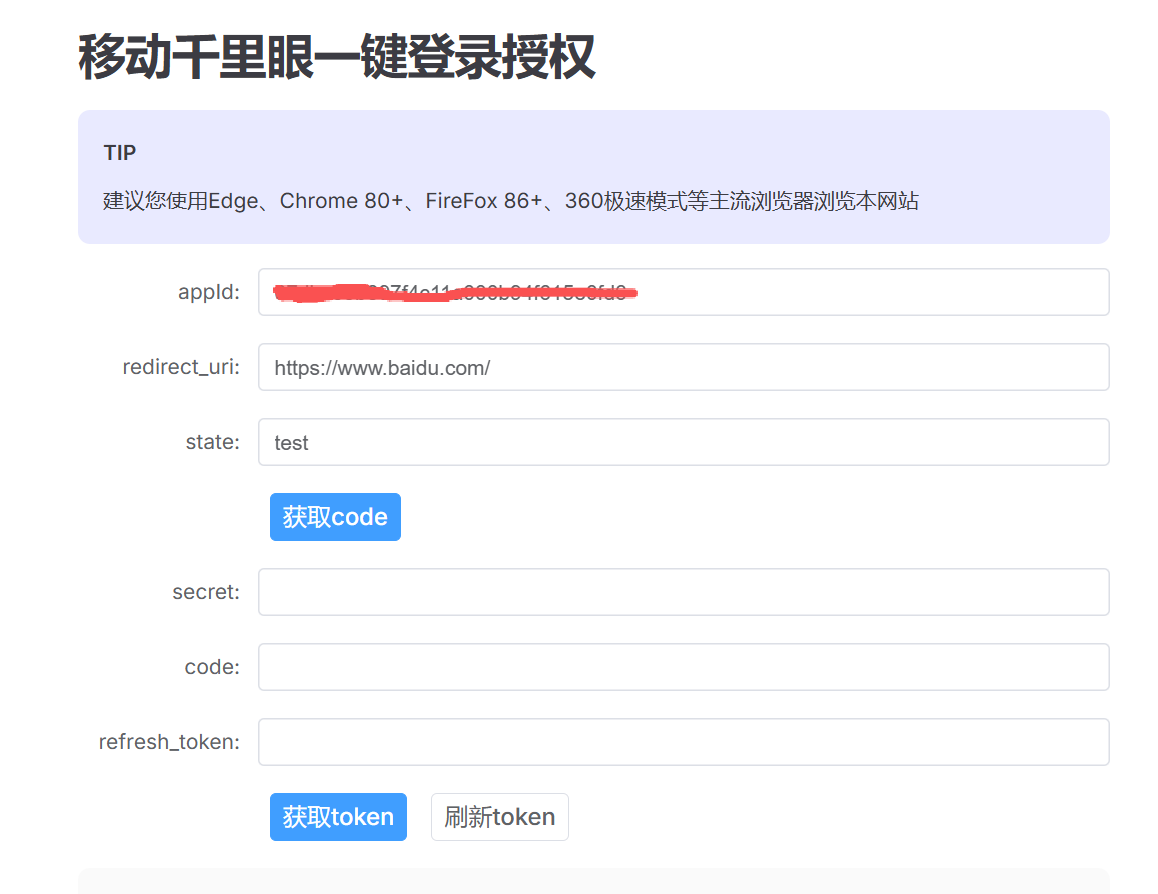Select the state field with value test

683,442
